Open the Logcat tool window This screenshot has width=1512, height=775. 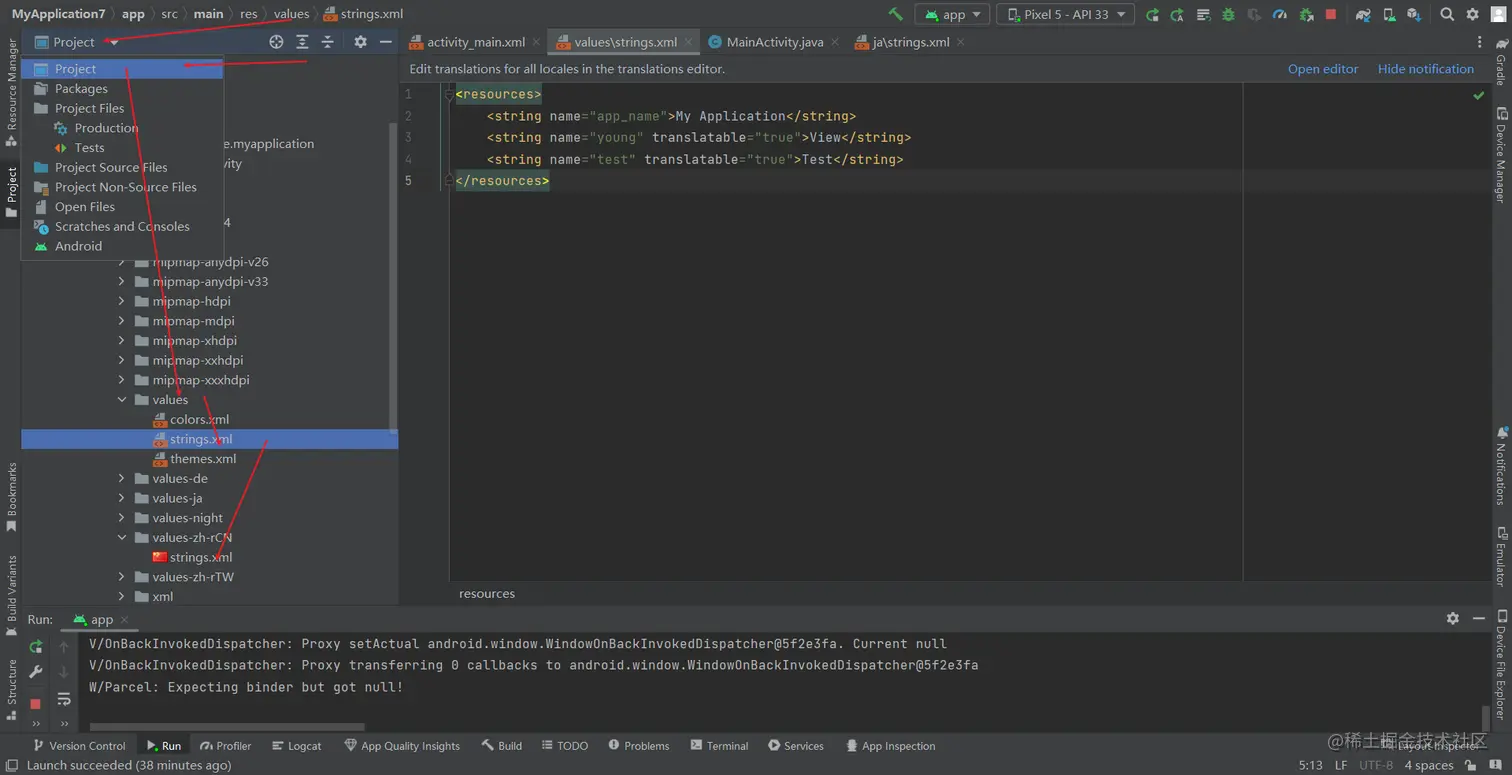coord(296,746)
